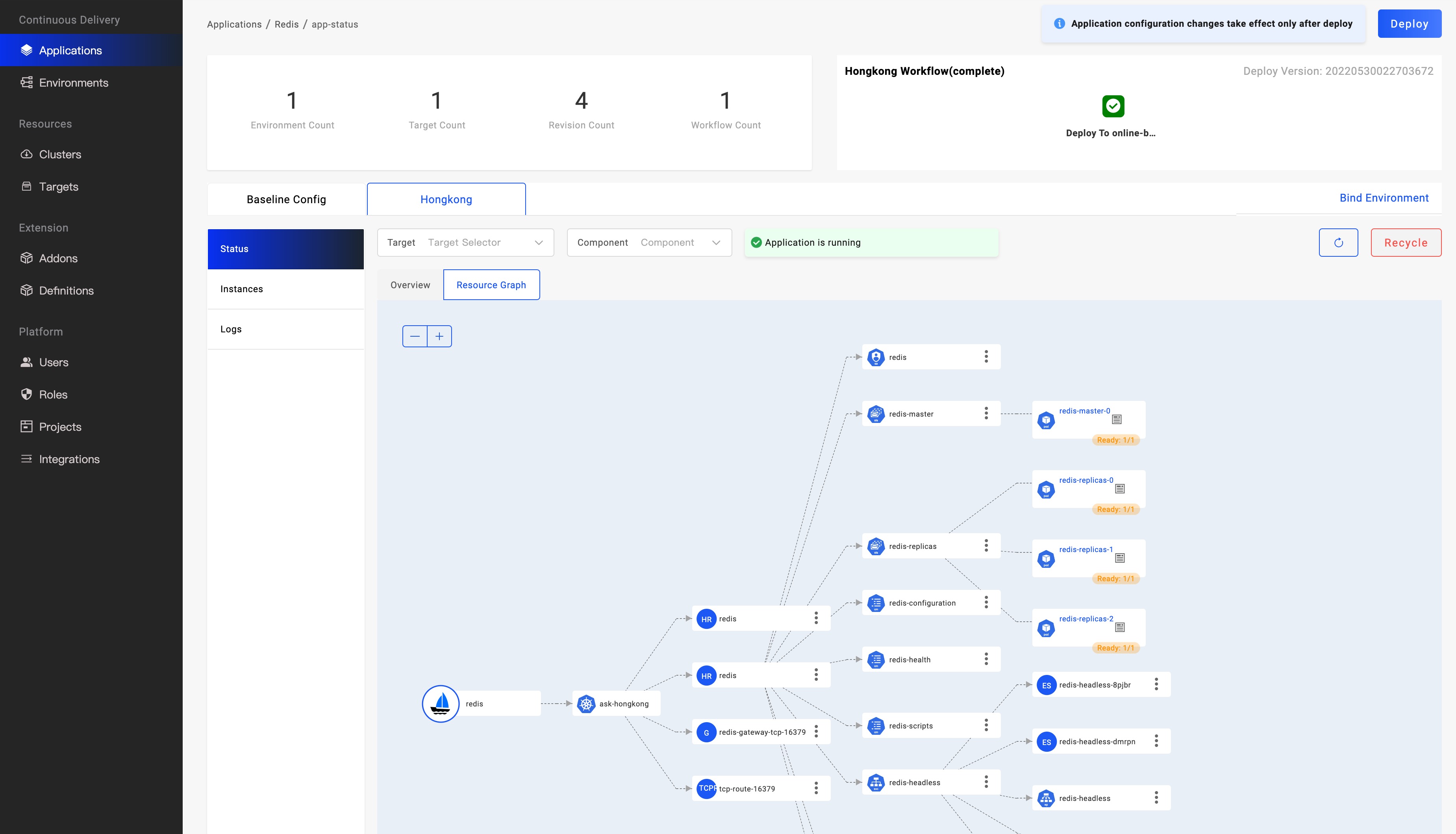Screen dimensions: 1456x834
Task: Switch to the Overview tab
Action: click(x=410, y=285)
